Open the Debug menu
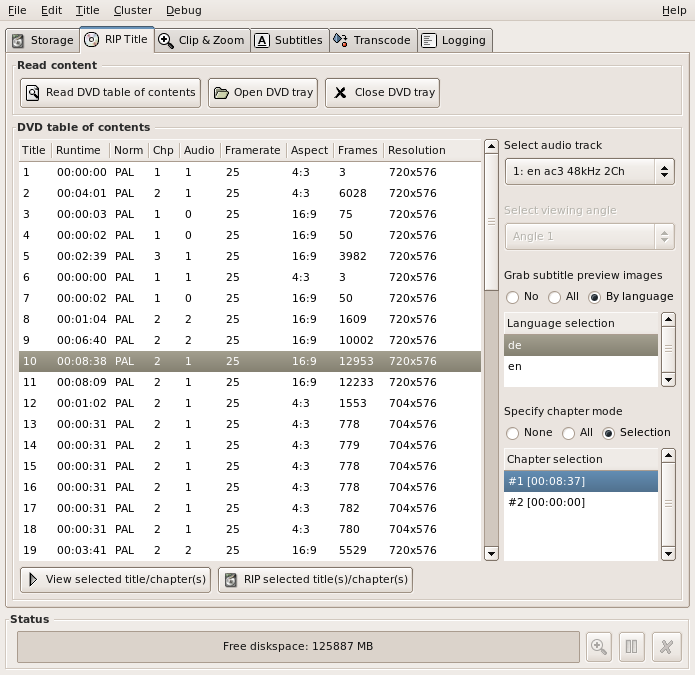The width and height of the screenshot is (695, 675). tap(184, 10)
